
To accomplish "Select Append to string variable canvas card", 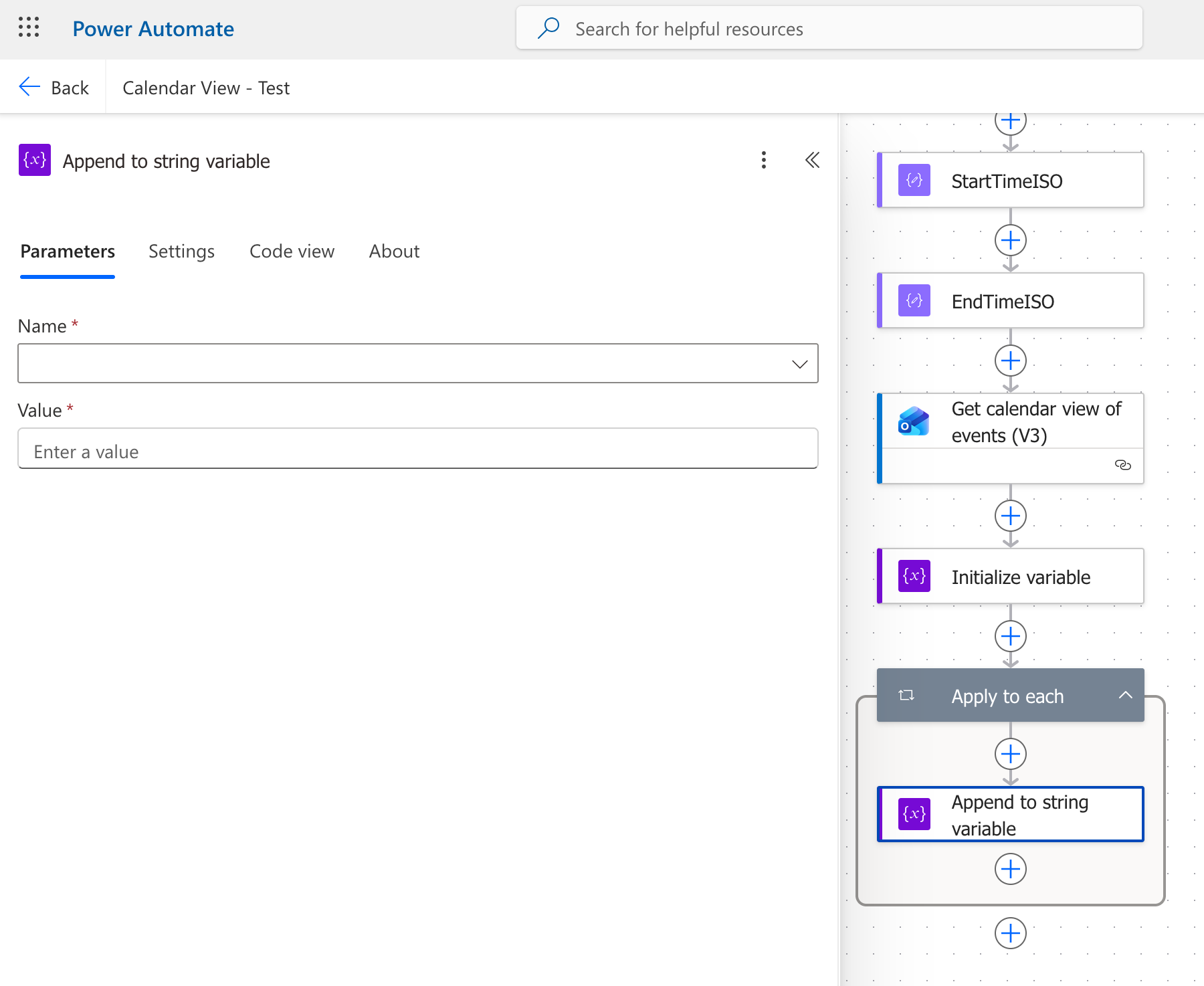I will tap(1010, 814).
